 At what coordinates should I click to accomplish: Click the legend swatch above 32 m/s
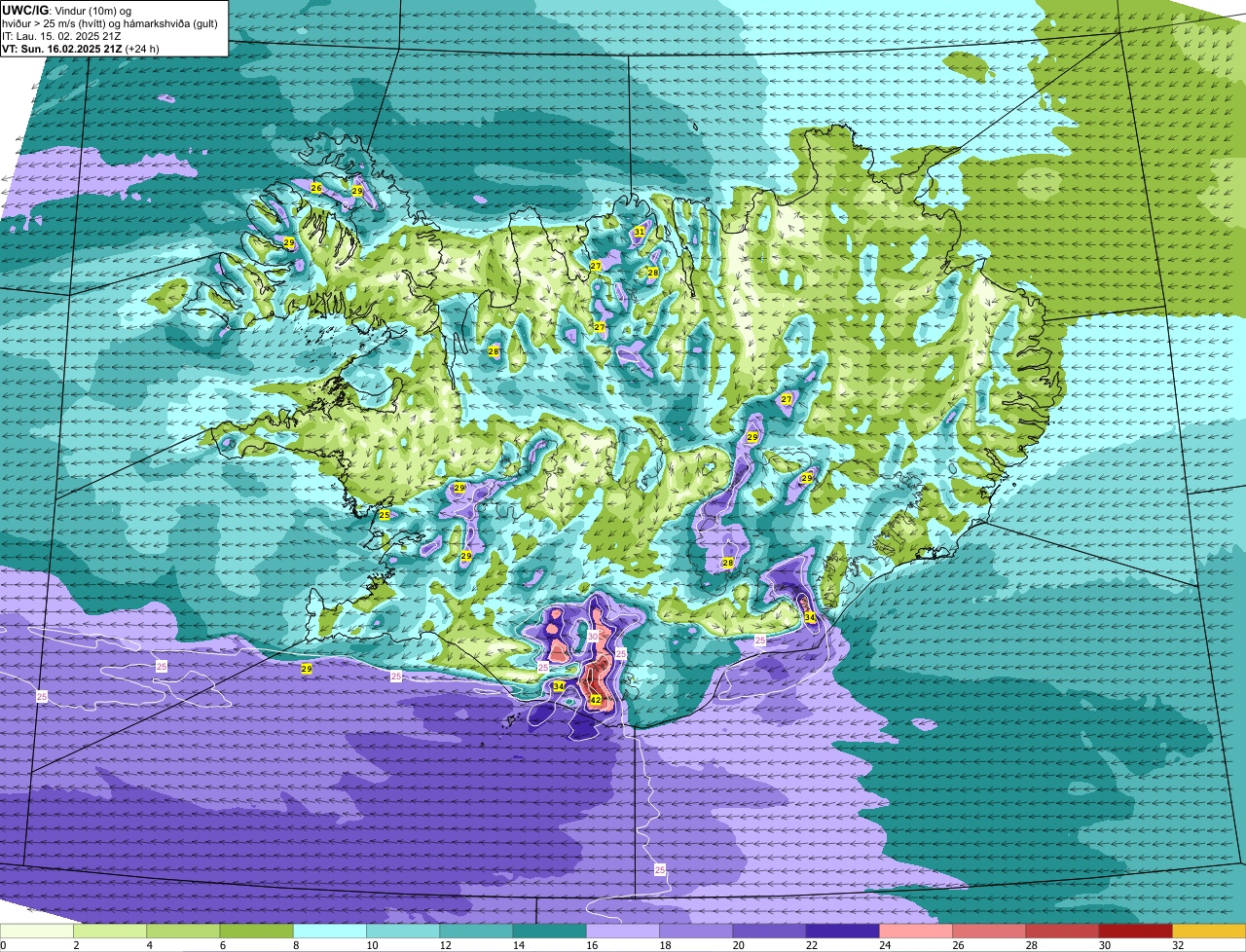pyautogui.click(x=1209, y=931)
